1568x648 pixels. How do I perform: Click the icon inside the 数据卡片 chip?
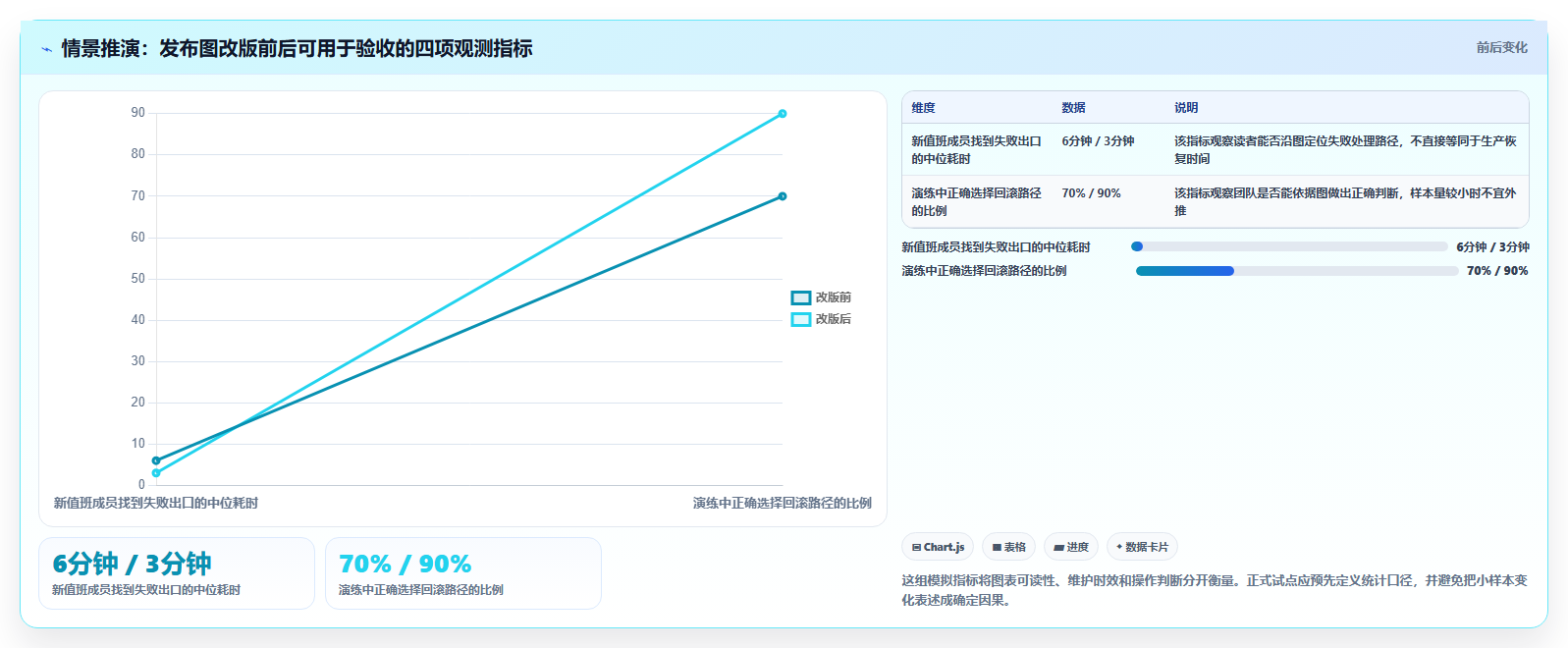[1119, 547]
